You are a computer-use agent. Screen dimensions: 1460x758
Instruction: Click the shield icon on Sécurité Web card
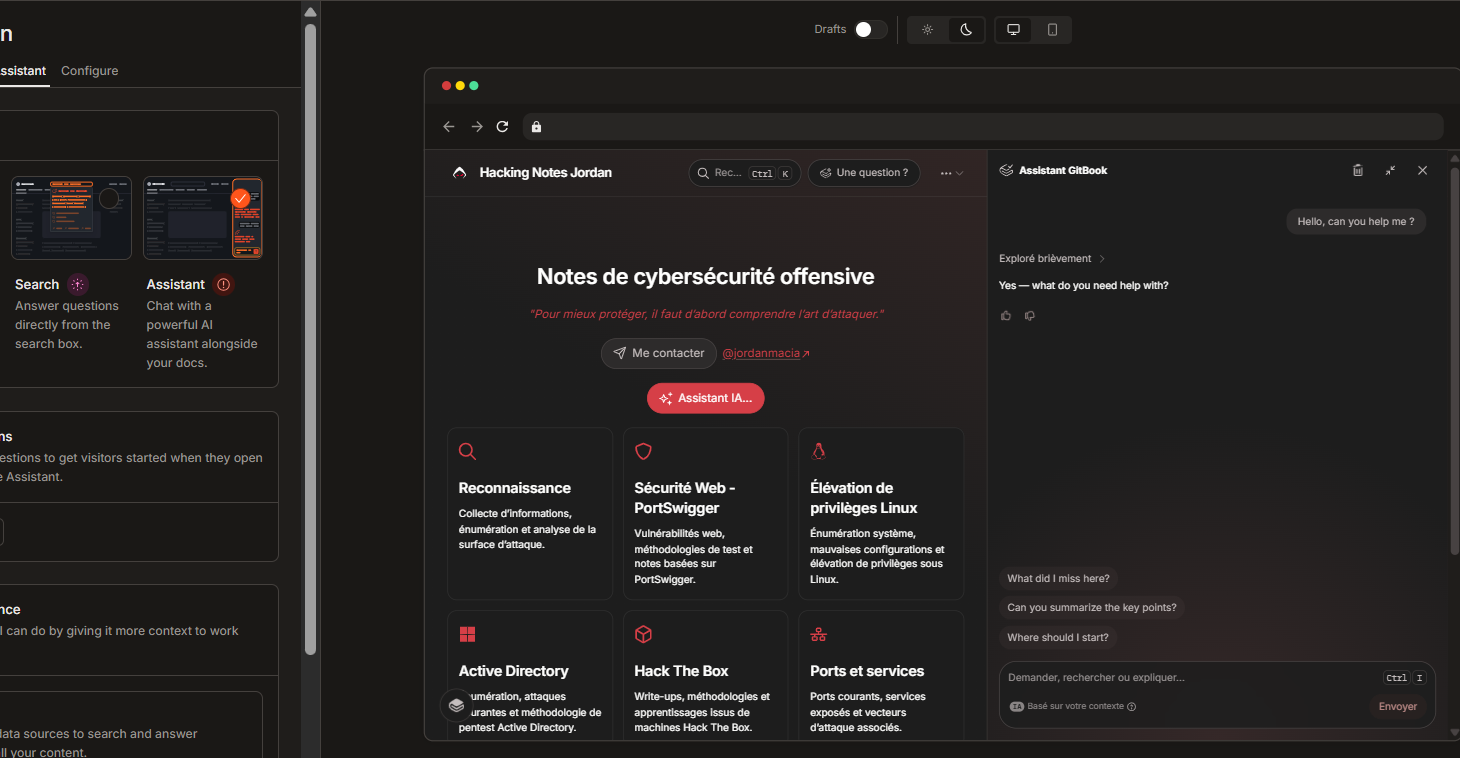pyautogui.click(x=643, y=452)
